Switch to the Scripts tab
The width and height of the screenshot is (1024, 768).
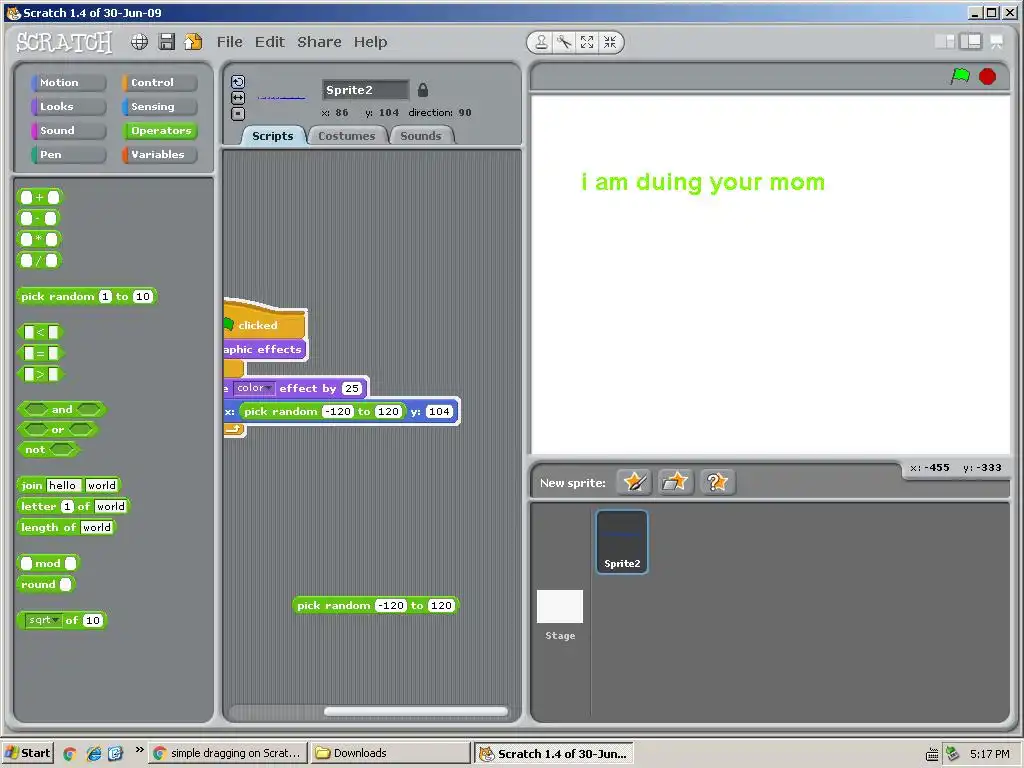272,136
